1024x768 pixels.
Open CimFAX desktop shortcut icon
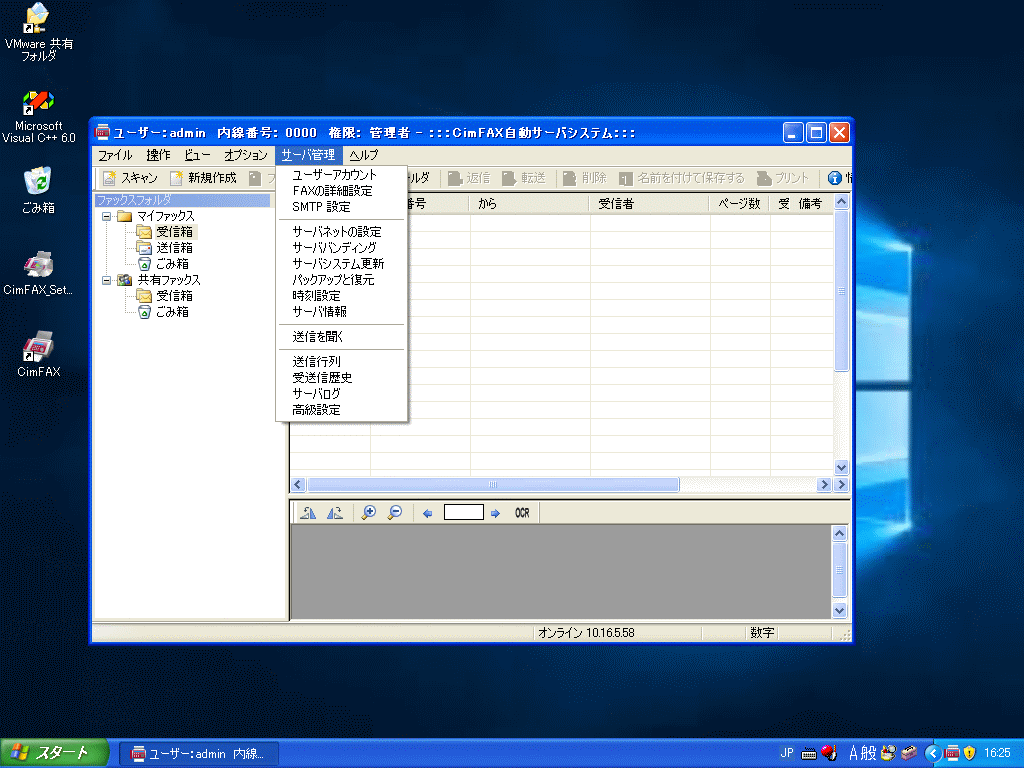(39, 354)
